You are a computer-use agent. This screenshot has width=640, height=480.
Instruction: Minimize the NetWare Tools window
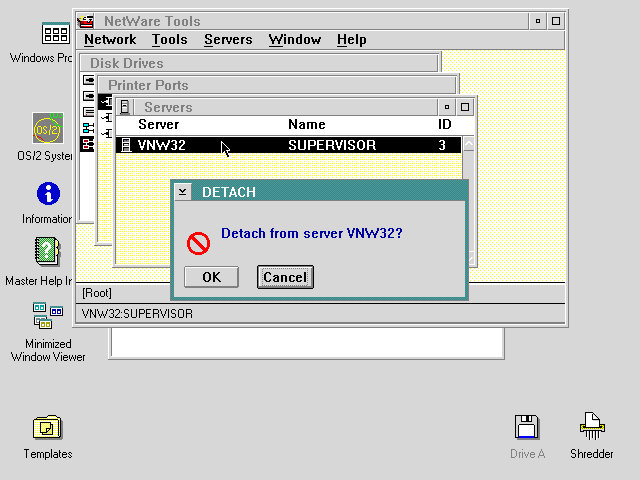click(538, 21)
